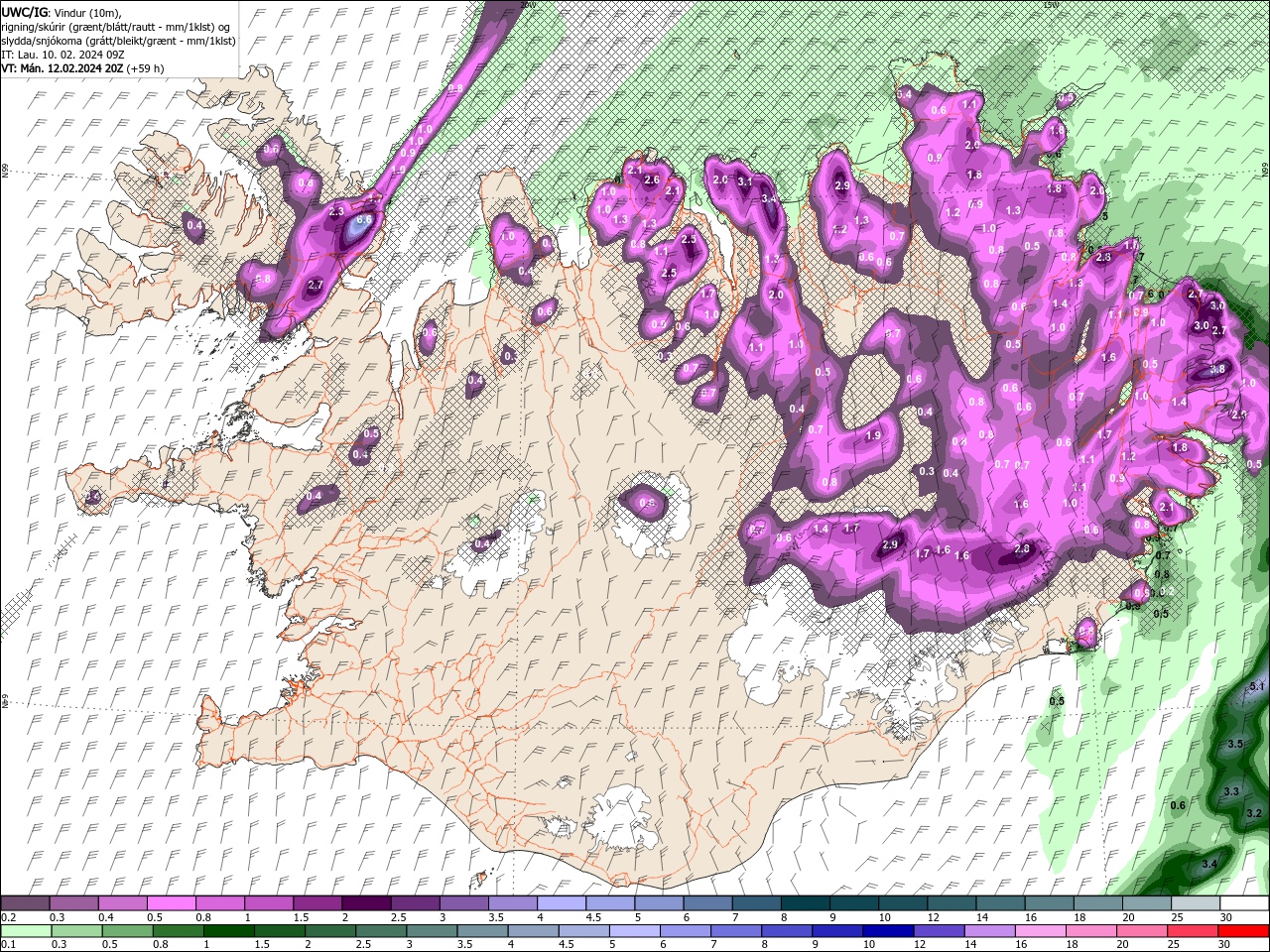
Task: Click the bright pink 0.5 swatch in snow legend
Action: [171, 903]
